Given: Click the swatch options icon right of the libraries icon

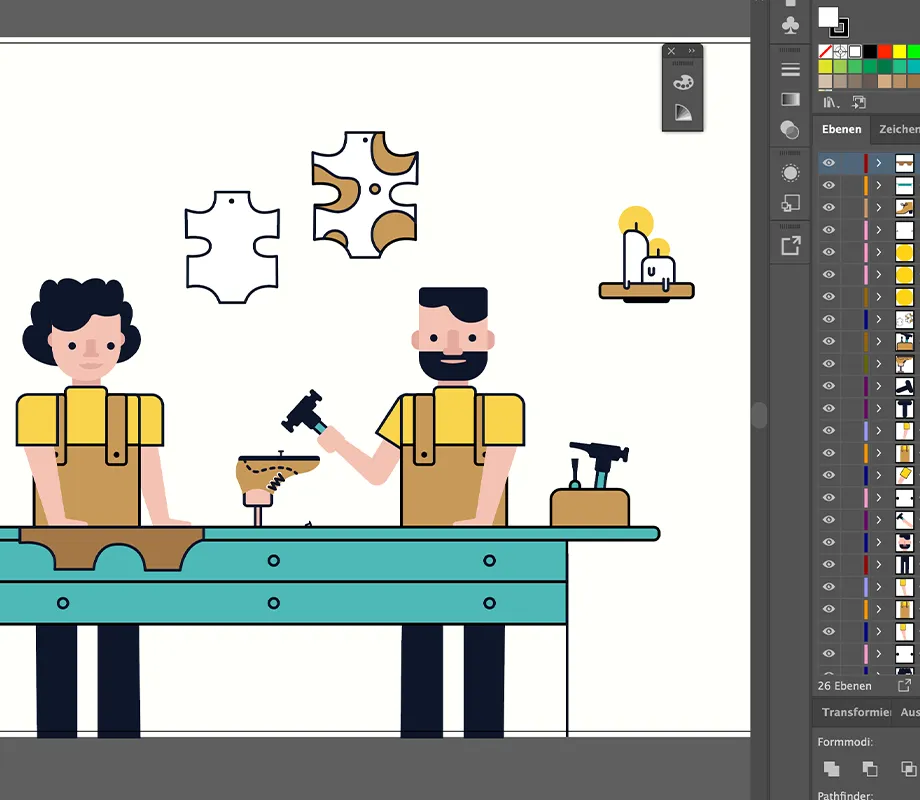Looking at the screenshot, I should tap(859, 101).
